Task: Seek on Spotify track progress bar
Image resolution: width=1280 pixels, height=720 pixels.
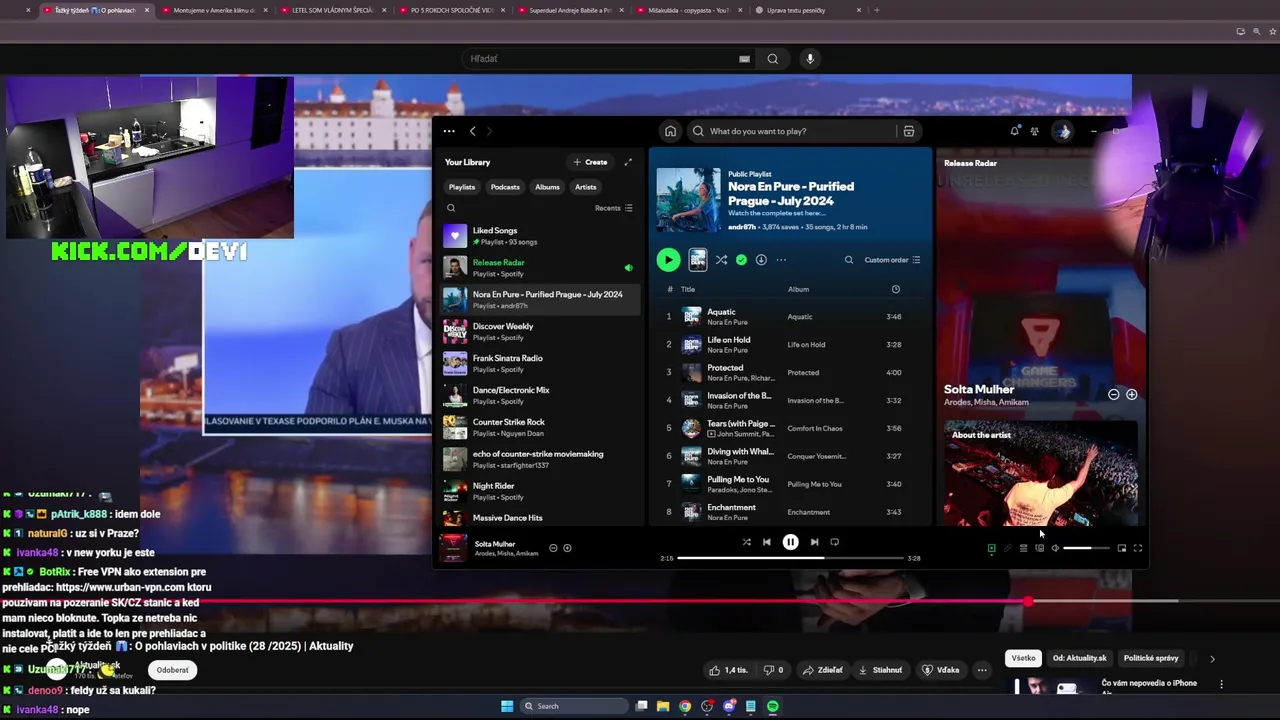Action: click(x=790, y=558)
